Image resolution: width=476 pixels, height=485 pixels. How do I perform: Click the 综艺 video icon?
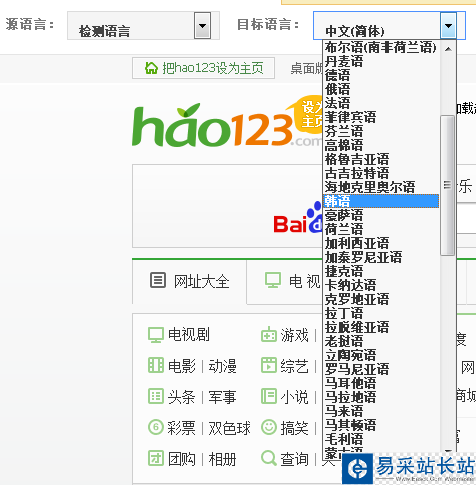point(269,365)
